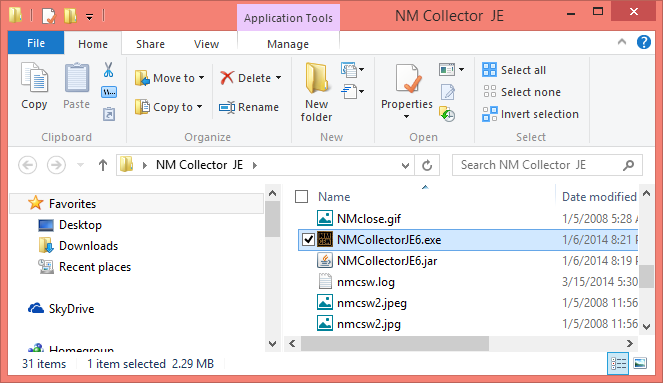
Task: Switch to the Share ribbon tab
Action: [x=150, y=44]
